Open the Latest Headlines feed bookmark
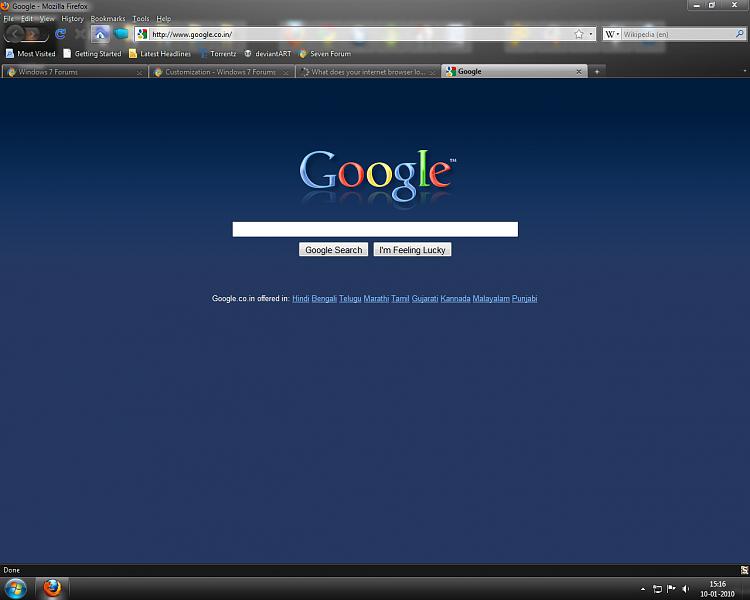 tap(160, 54)
